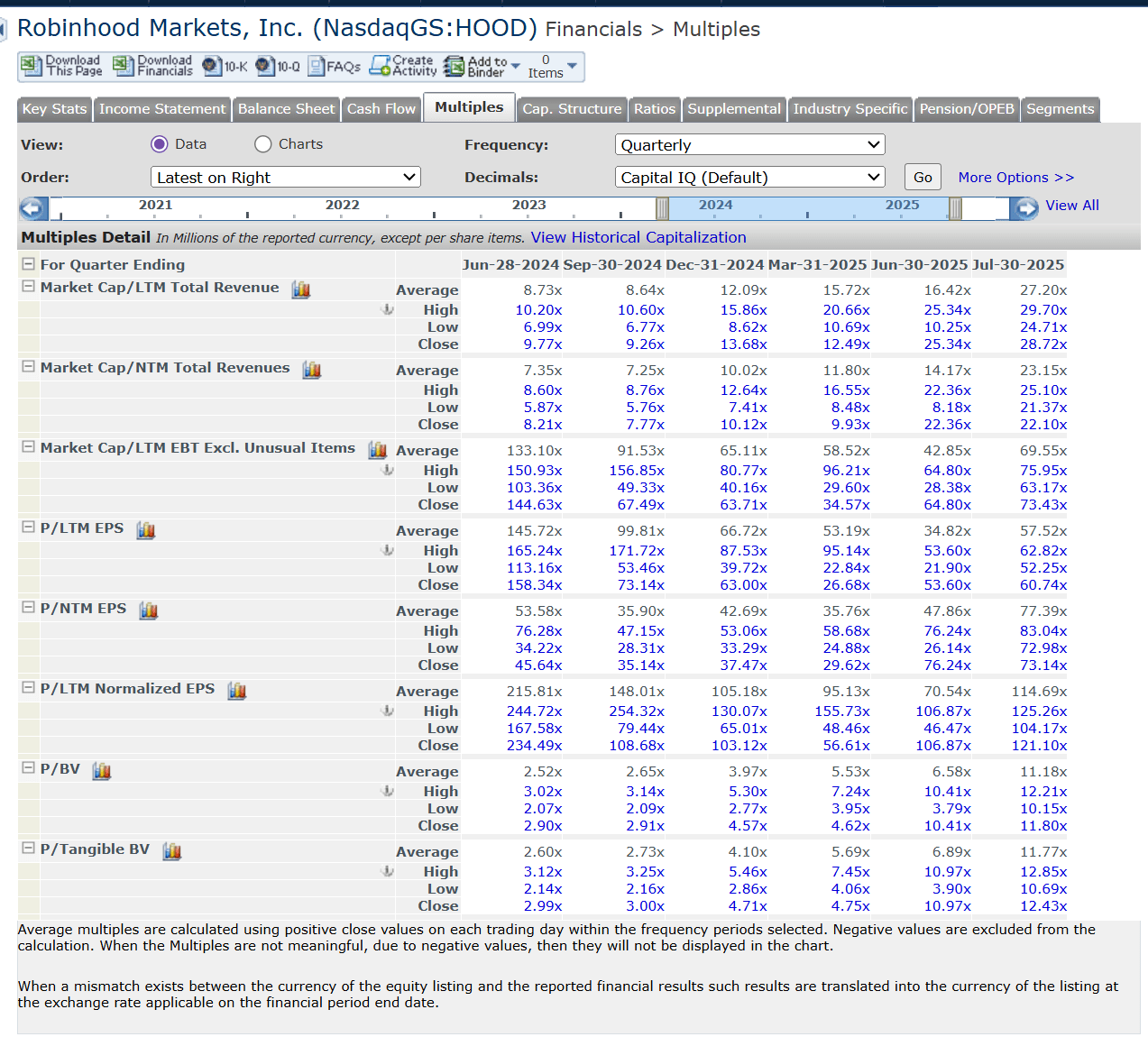This screenshot has height=1037, width=1148.
Task: Open the Frequency dropdown set to Quarterly
Action: coord(749,143)
